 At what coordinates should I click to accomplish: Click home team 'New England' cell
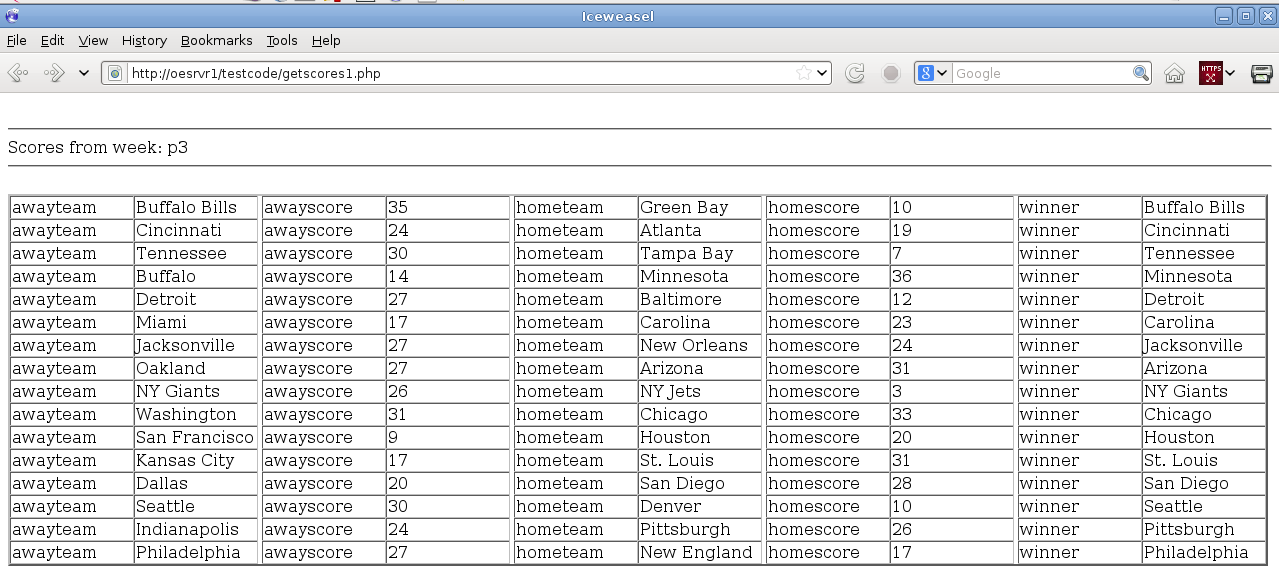tap(700, 552)
